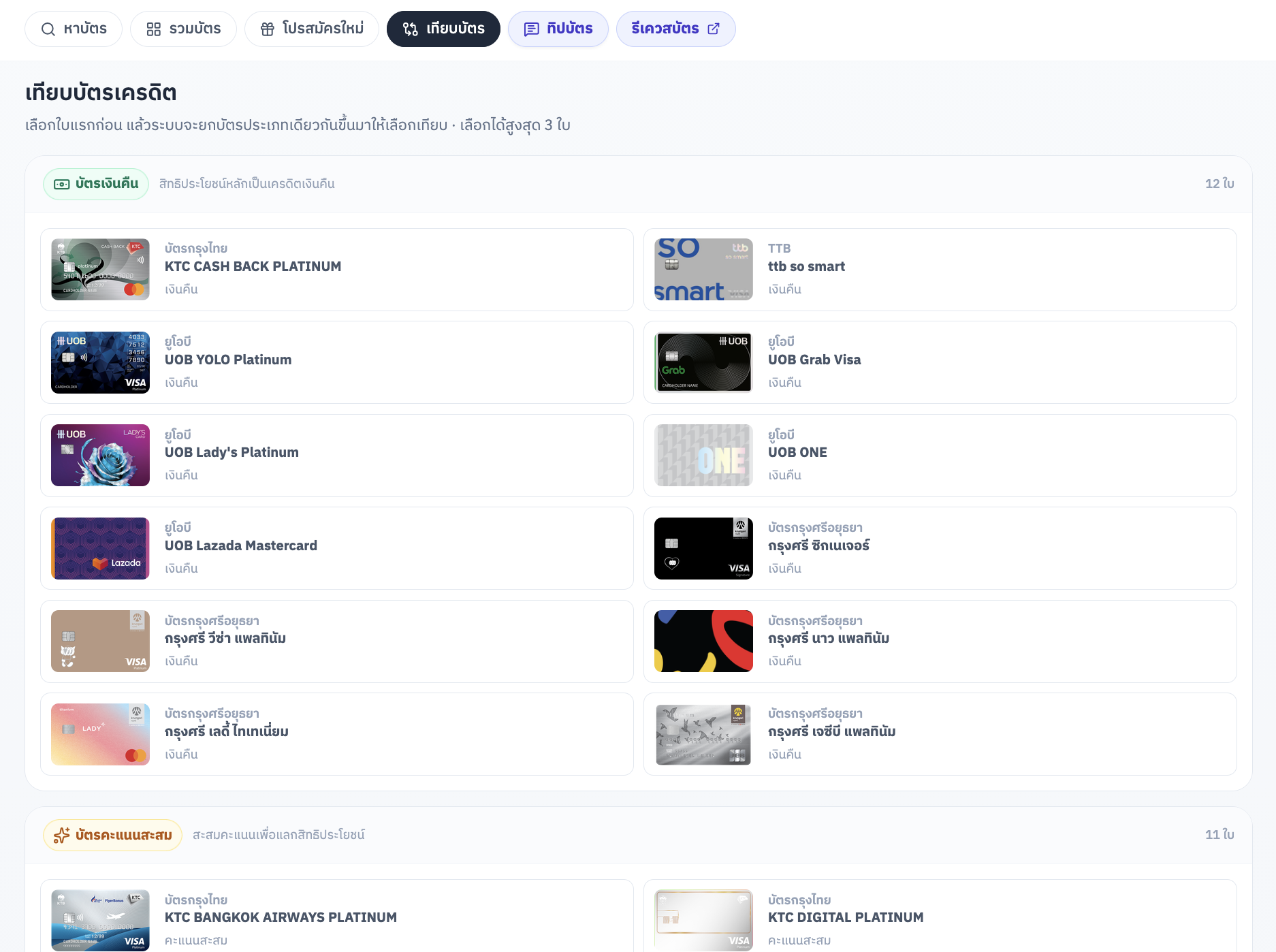Click the กรุงศรี วีซ่า แพลทินัม card image
1276x952 pixels.
100,641
